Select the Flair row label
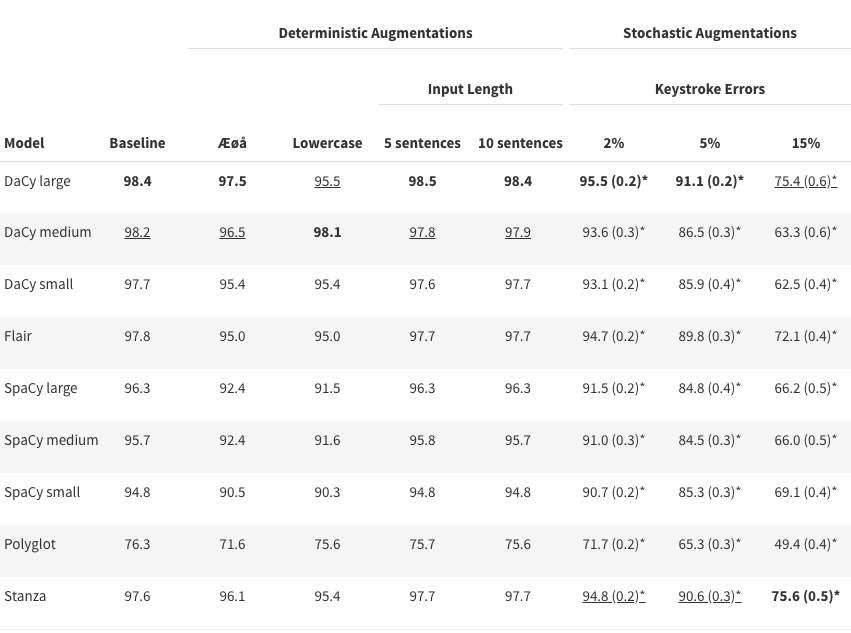851x633 pixels. coord(18,336)
